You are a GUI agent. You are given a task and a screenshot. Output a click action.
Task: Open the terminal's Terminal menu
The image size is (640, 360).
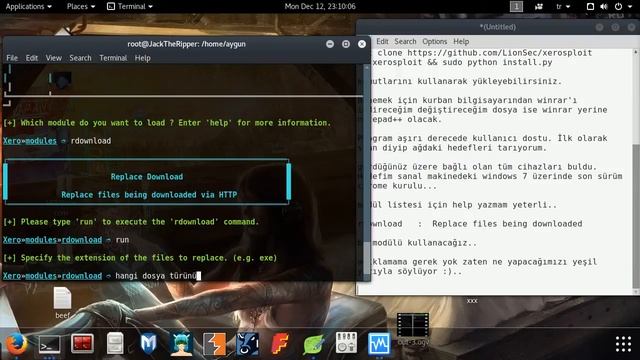pos(113,58)
